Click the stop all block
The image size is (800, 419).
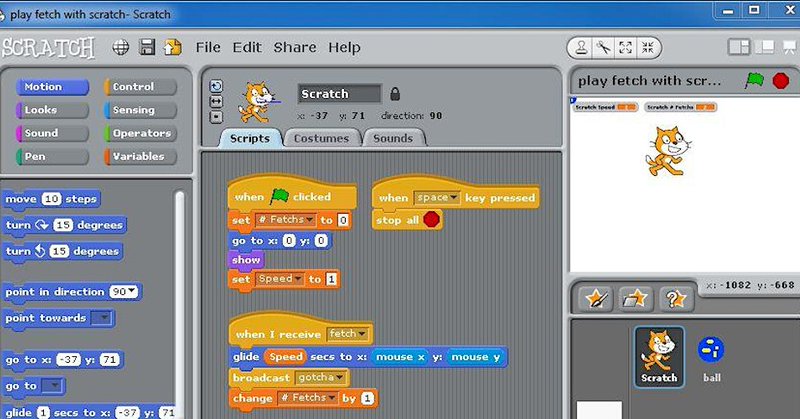click(407, 220)
